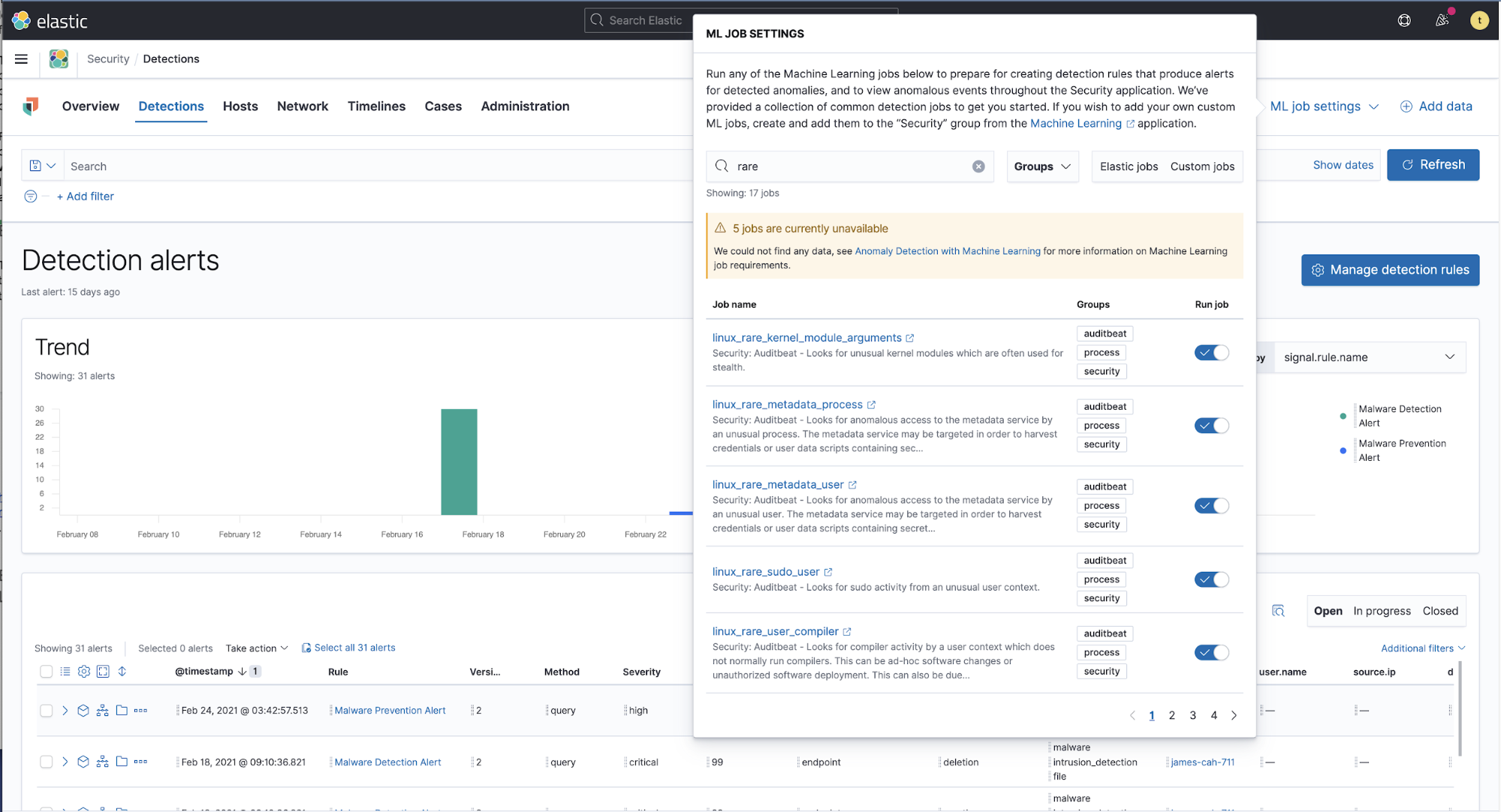Image resolution: width=1501 pixels, height=812 pixels.
Task: Go to page 3 of ML jobs
Action: tap(1192, 716)
